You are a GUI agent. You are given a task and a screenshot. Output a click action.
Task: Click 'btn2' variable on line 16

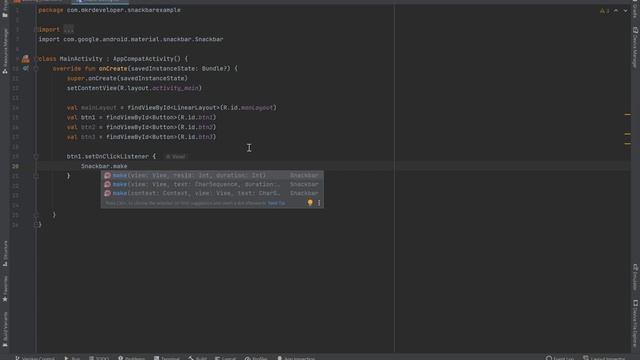[x=88, y=127]
